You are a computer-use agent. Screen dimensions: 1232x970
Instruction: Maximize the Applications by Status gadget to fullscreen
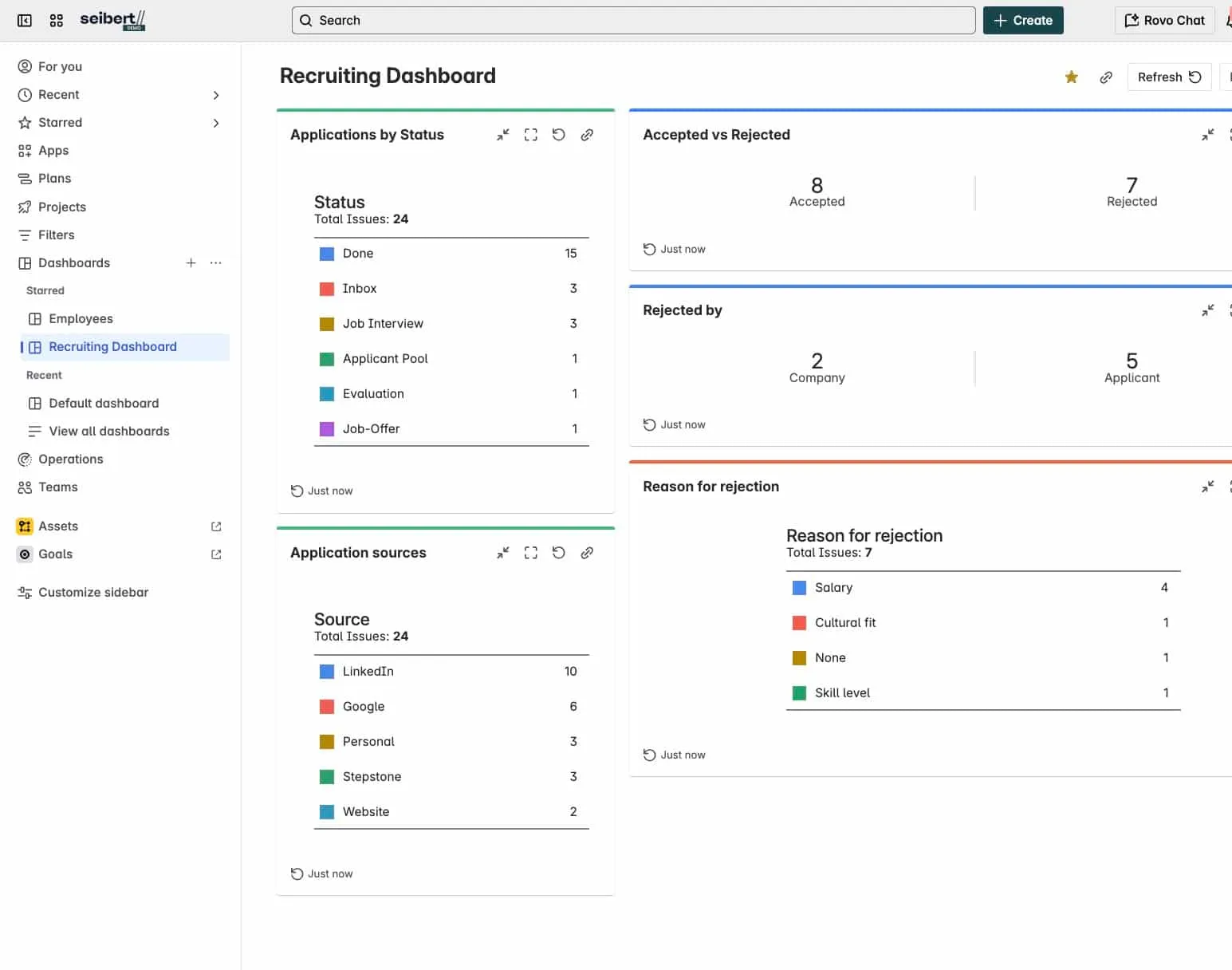click(x=530, y=135)
